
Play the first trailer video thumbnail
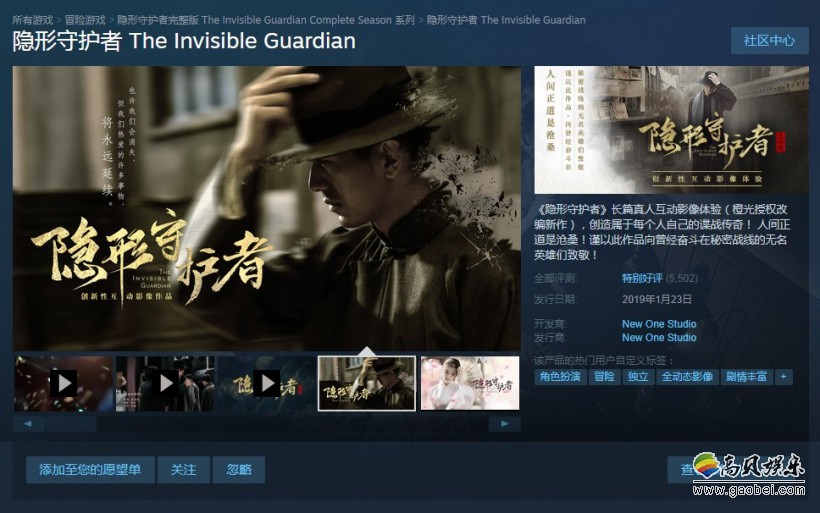63,383
